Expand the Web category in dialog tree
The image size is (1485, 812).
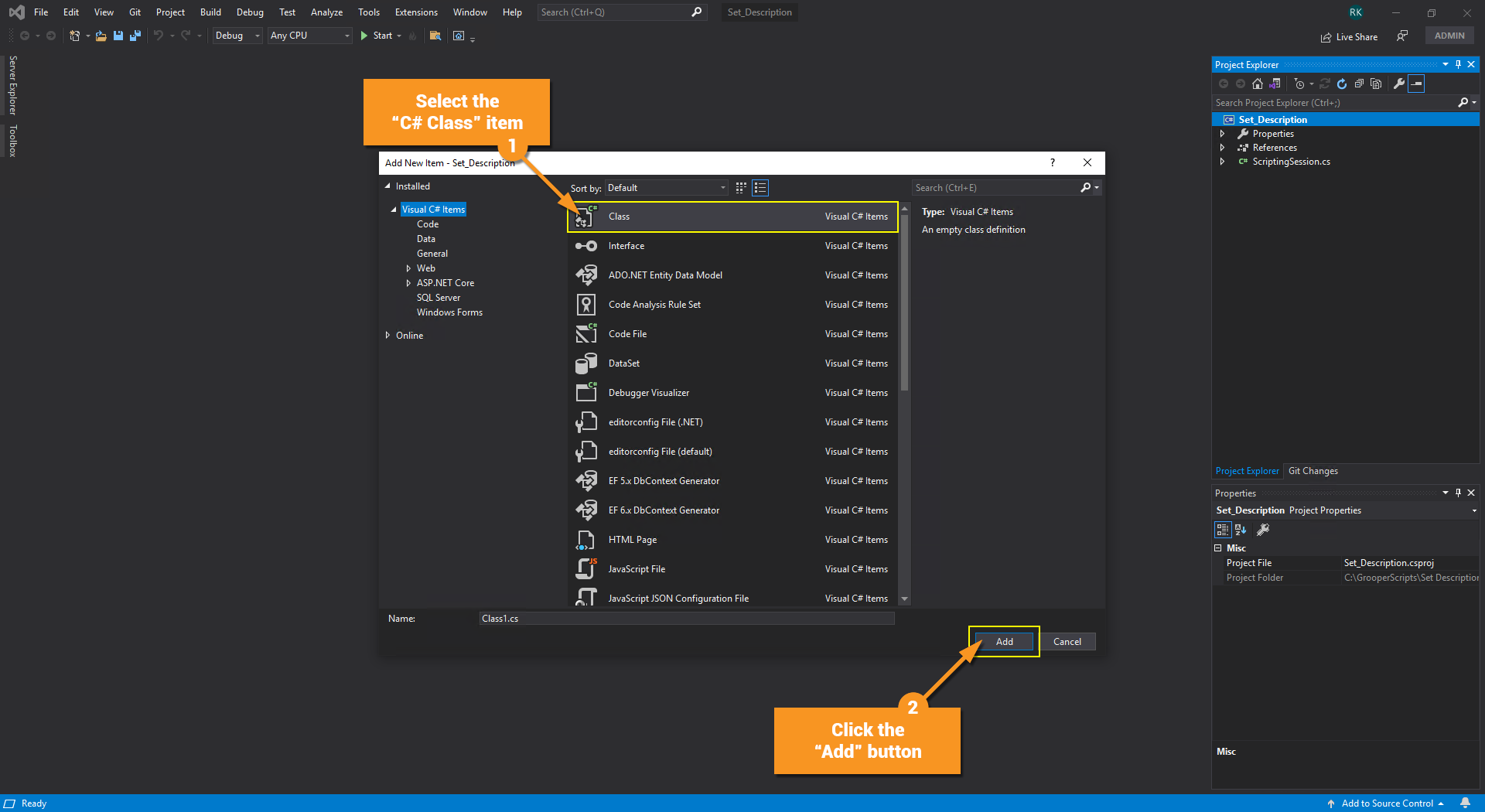408,268
